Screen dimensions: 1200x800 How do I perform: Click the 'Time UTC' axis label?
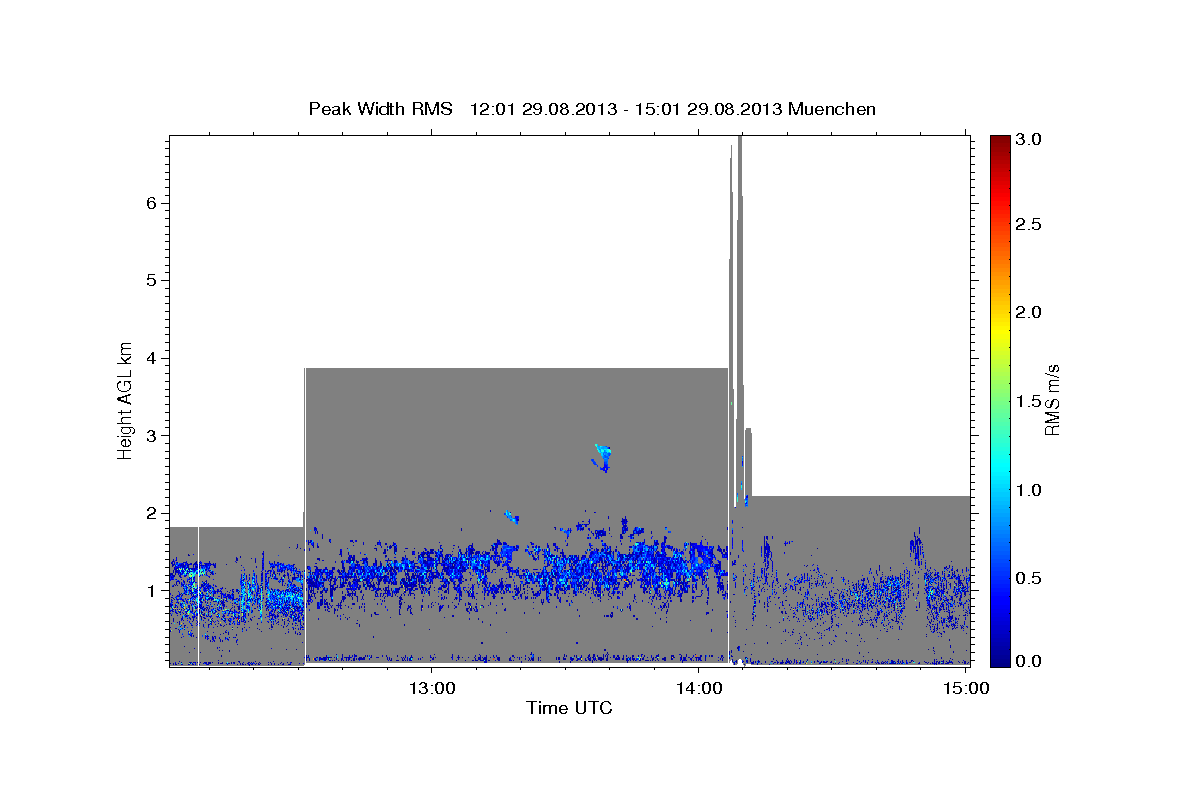[x=569, y=708]
